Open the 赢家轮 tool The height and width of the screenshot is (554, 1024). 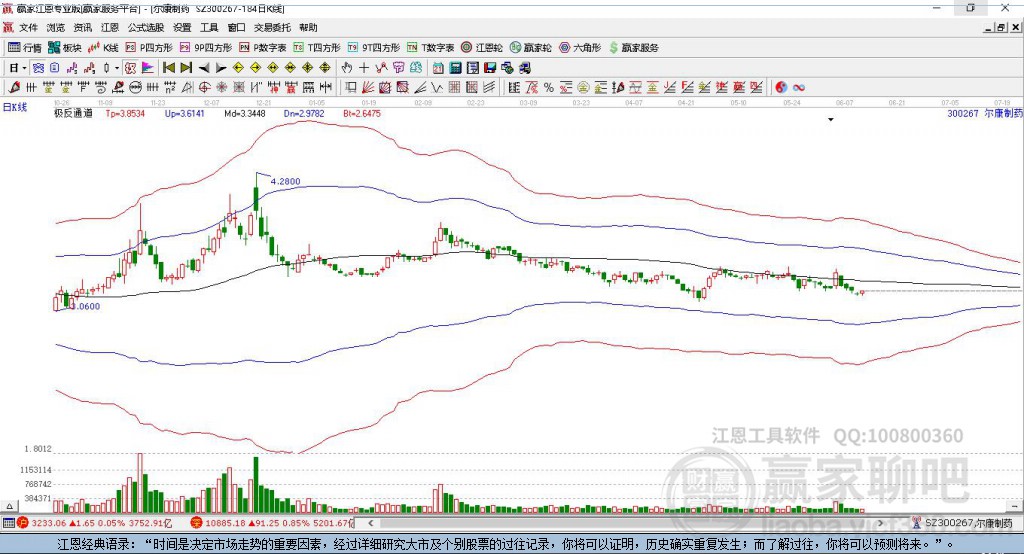(x=531, y=48)
